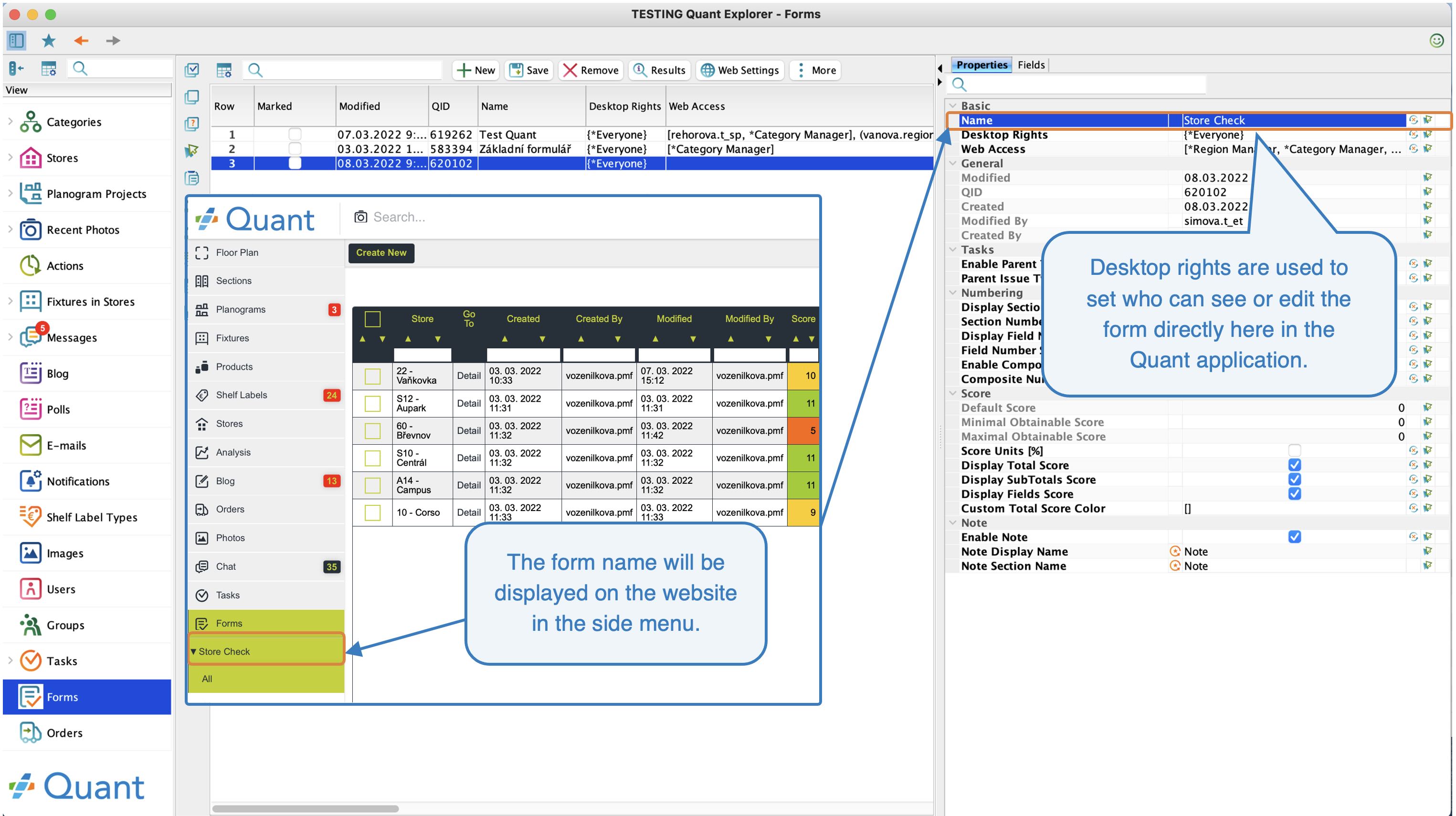Screen dimensions: 1456x816
Task: Switch to the Properties tab
Action: 982,65
